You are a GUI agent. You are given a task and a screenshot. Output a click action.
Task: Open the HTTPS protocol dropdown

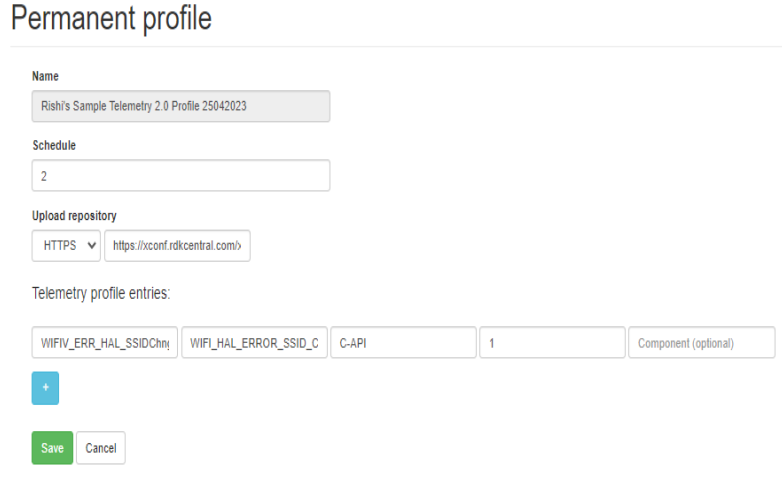pyautogui.click(x=66, y=245)
